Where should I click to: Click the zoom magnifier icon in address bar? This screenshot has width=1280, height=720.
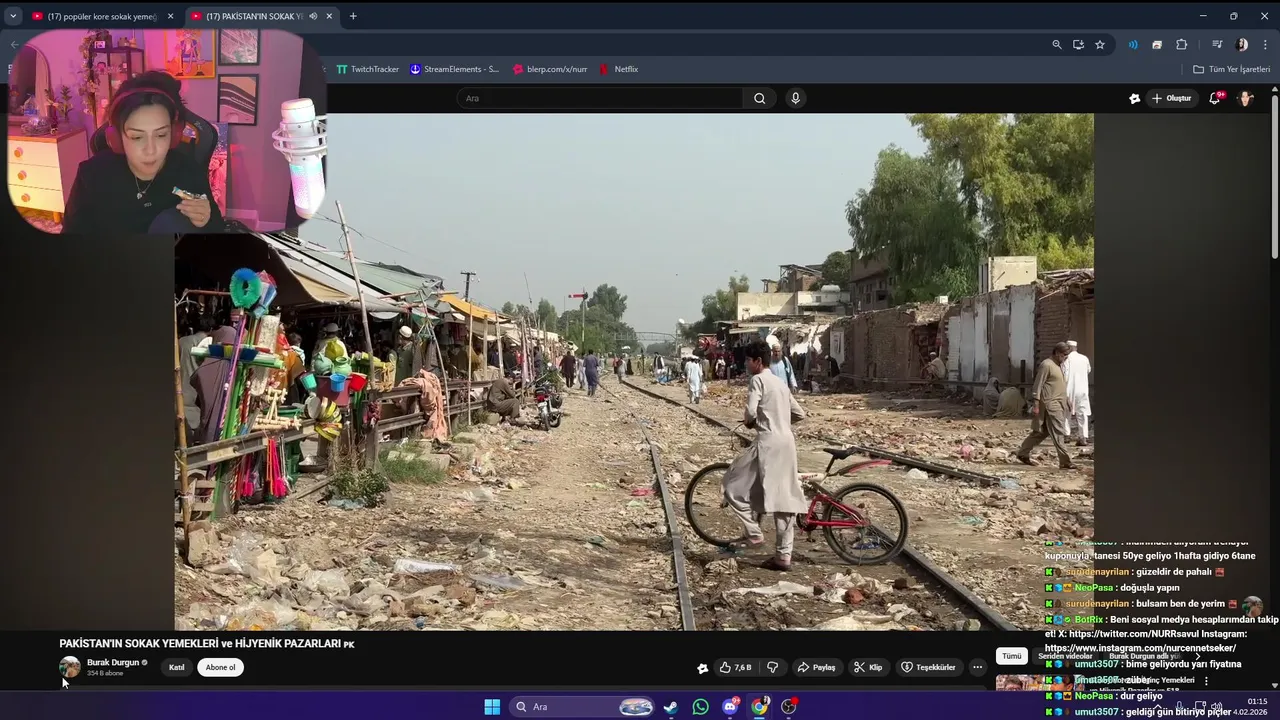(1057, 44)
